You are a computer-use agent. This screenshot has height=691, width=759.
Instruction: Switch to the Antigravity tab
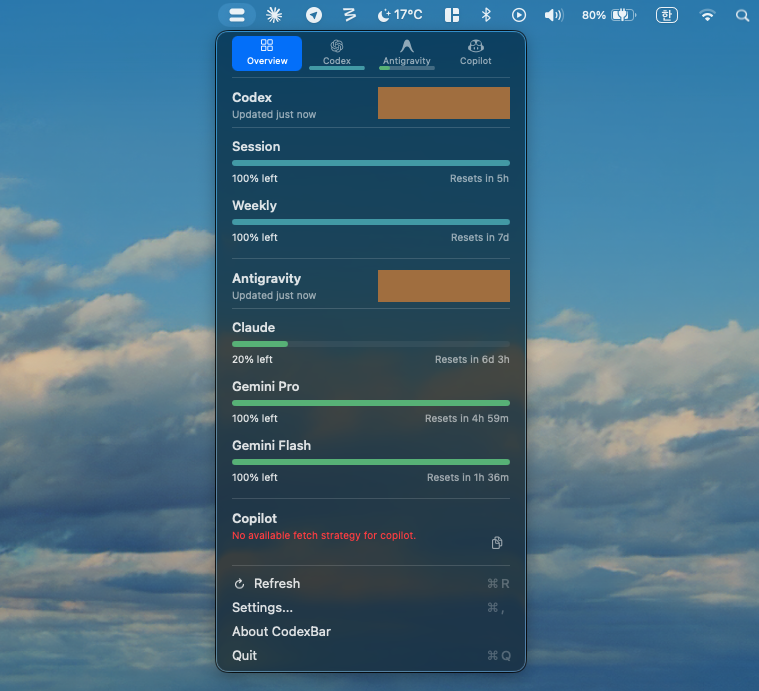[x=407, y=53]
